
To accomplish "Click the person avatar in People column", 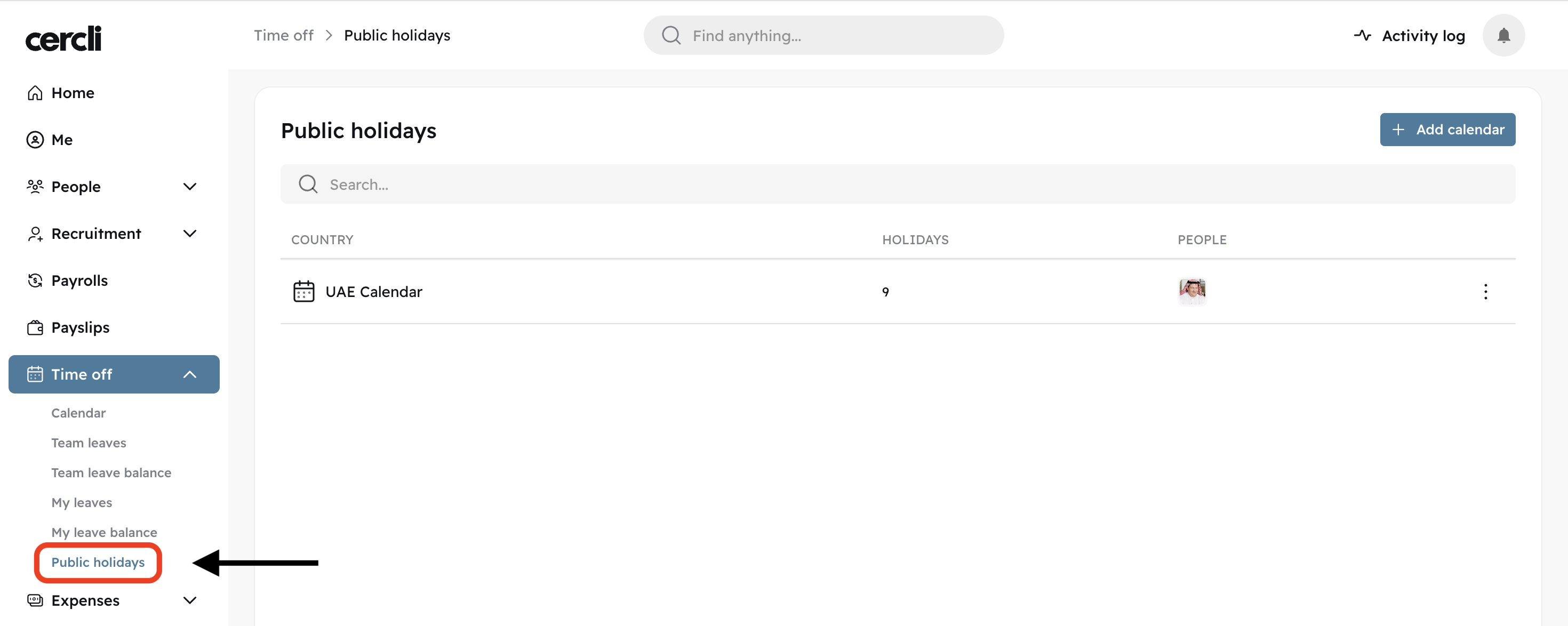I will point(1192,291).
